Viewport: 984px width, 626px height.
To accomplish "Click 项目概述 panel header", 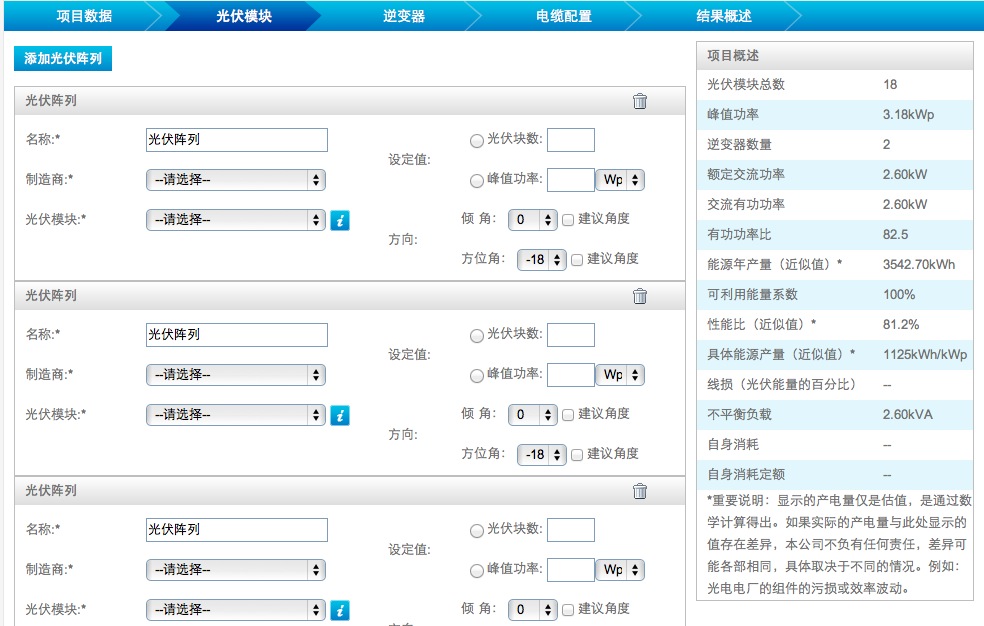I will [835, 56].
